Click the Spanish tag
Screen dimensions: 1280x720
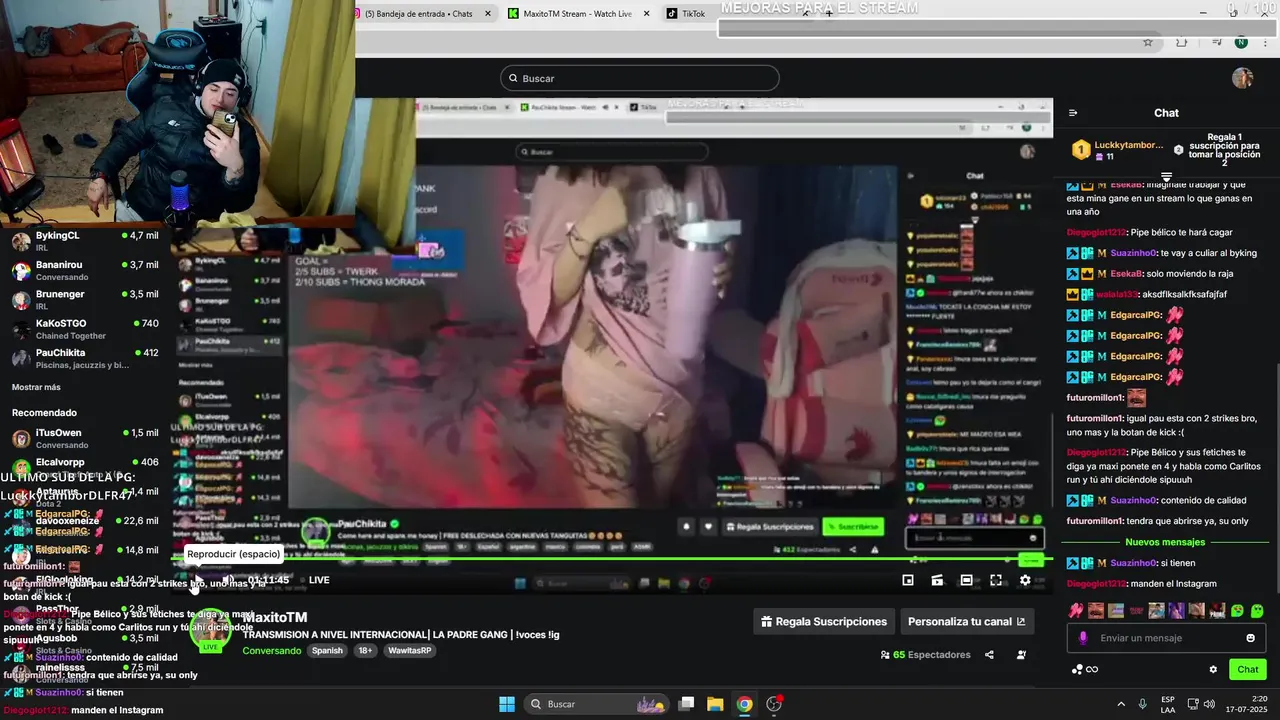(327, 651)
